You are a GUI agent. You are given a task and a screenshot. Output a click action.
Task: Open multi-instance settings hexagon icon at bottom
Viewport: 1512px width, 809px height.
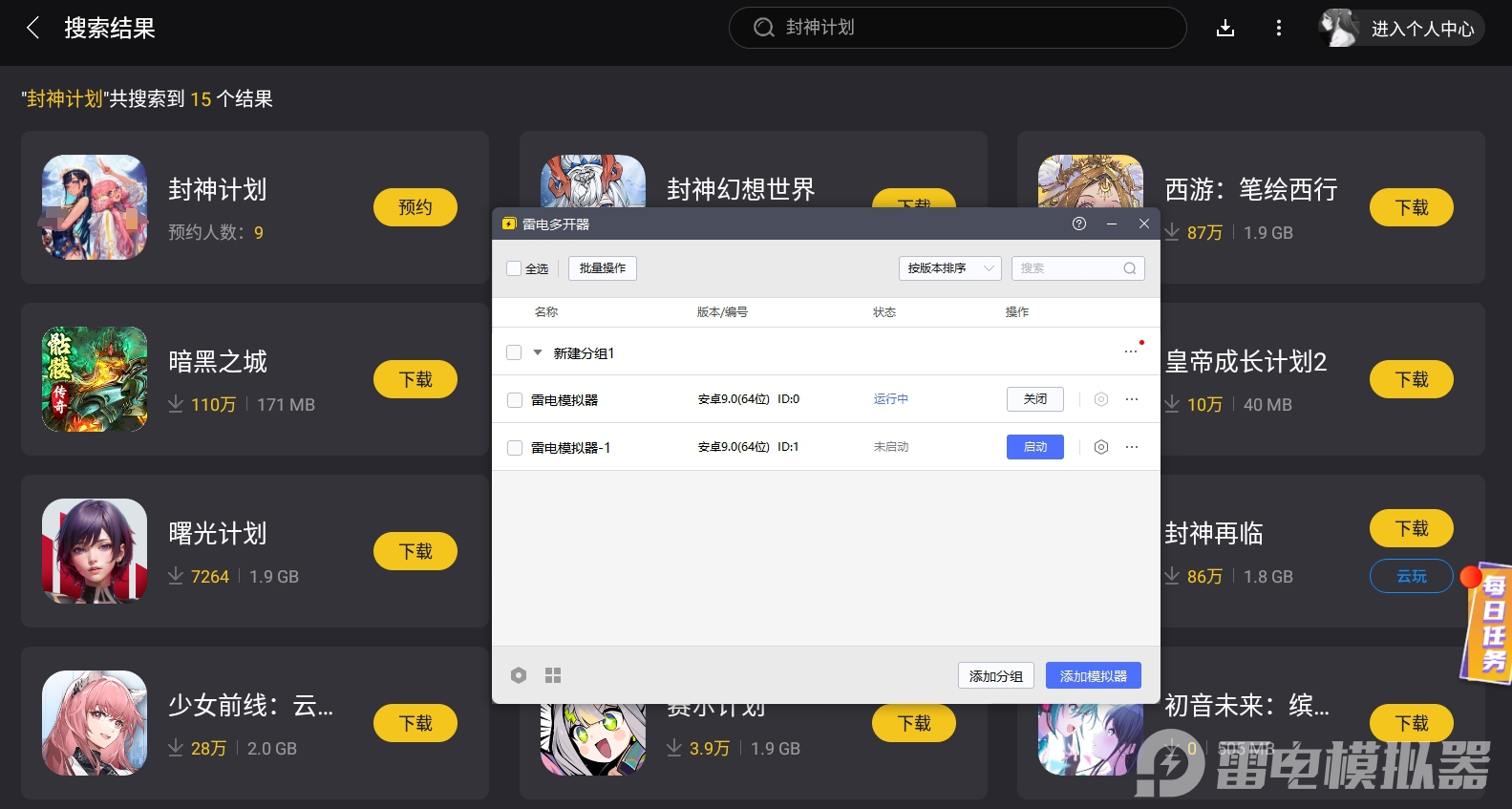519,675
